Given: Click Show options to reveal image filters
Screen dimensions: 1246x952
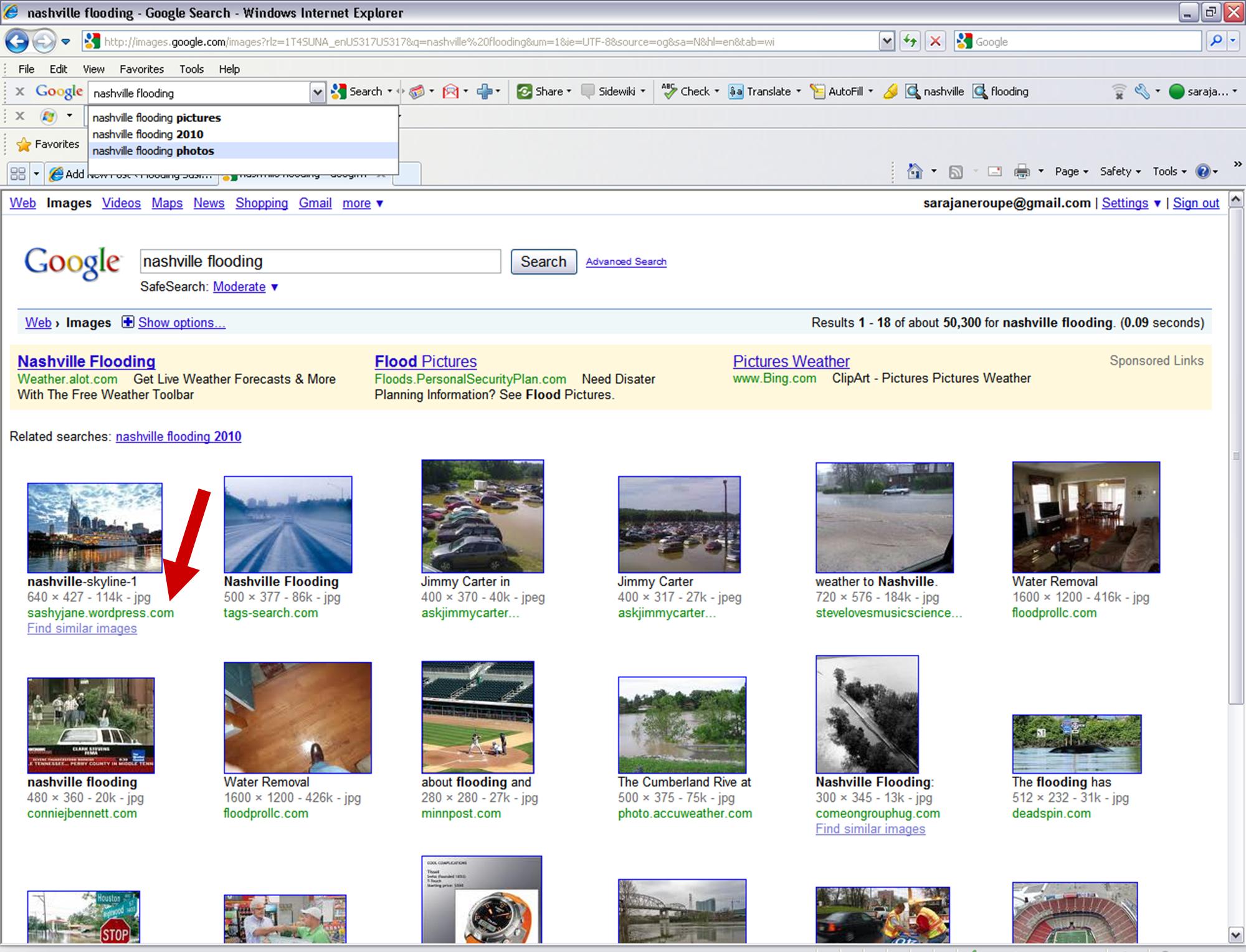Looking at the screenshot, I should coord(181,323).
